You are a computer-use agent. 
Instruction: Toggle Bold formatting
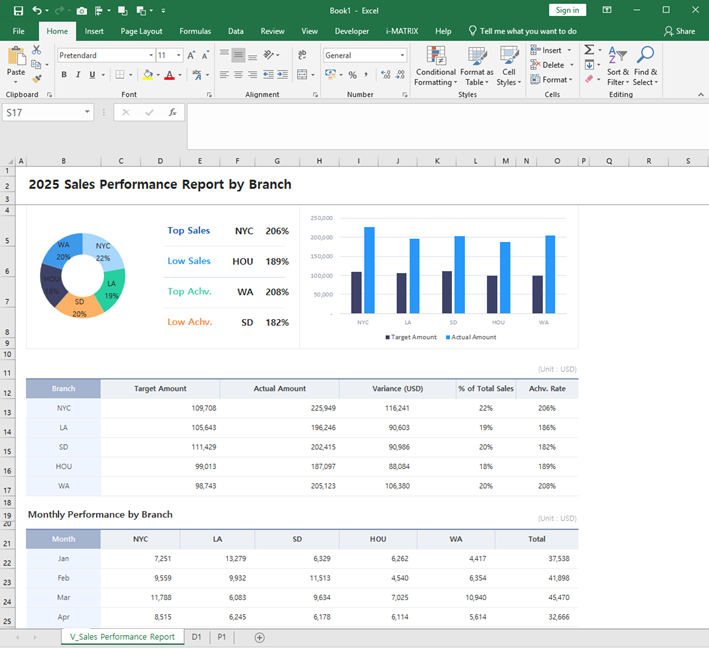tap(64, 75)
